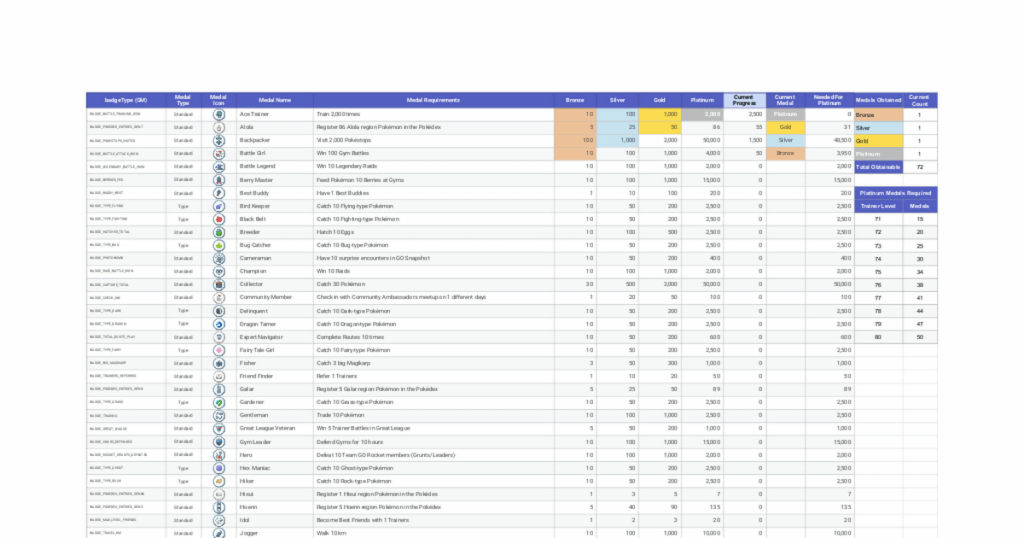This screenshot has width=1024, height=538.
Task: Click the 'Train 2,000 times' requirement cell
Action: tap(434, 114)
